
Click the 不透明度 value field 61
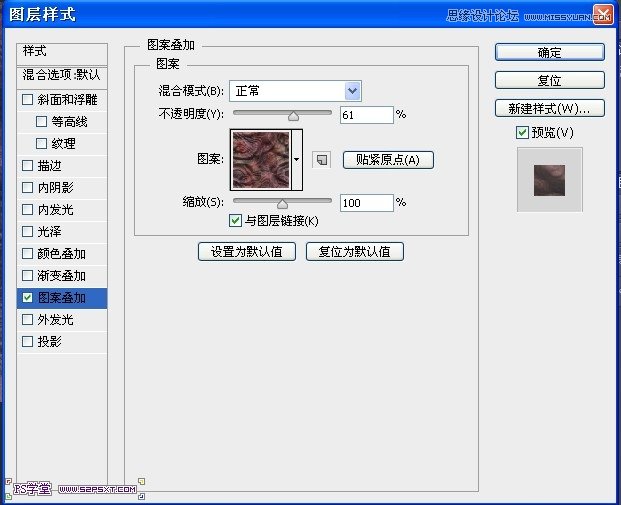pyautogui.click(x=367, y=115)
